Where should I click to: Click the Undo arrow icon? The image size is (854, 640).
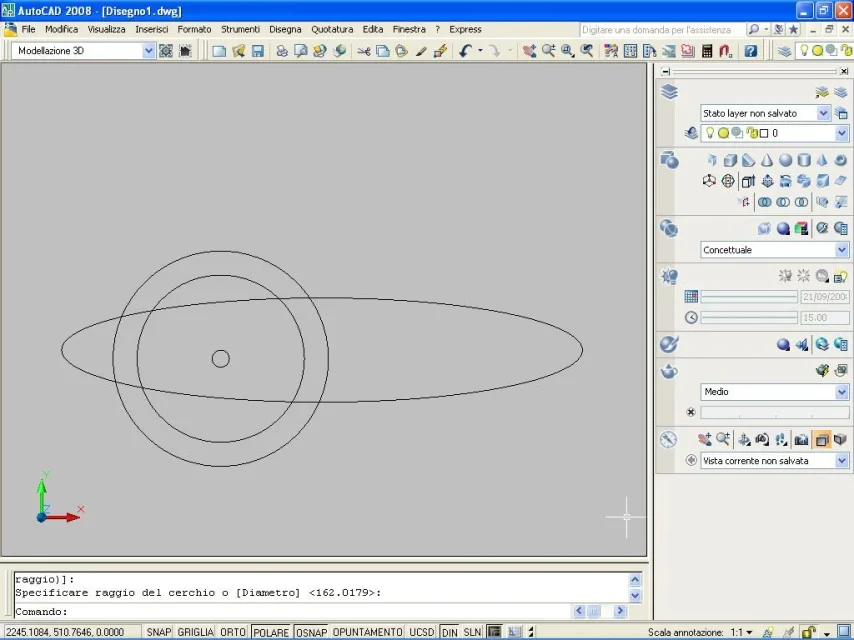click(x=465, y=51)
